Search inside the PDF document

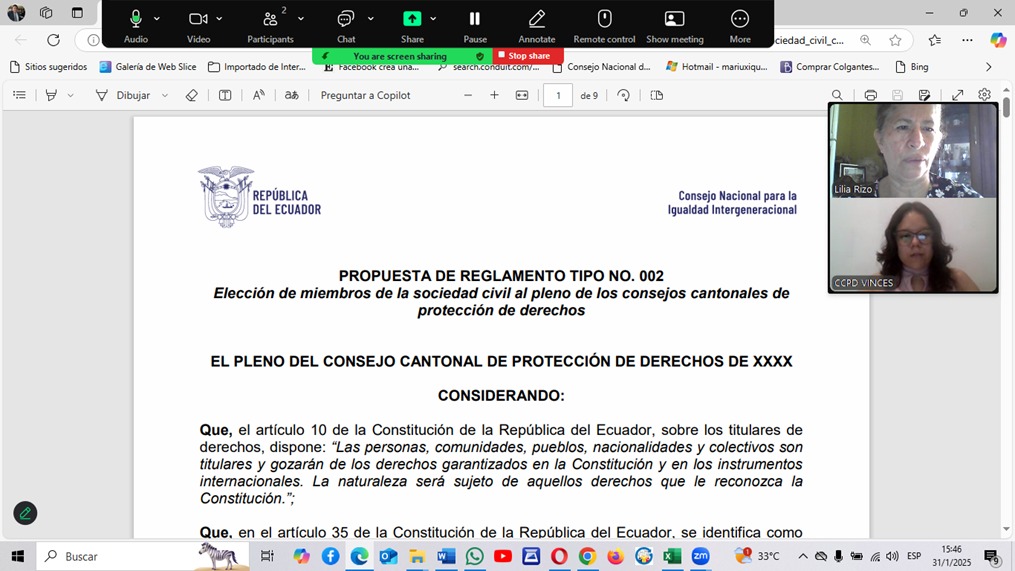(x=837, y=95)
